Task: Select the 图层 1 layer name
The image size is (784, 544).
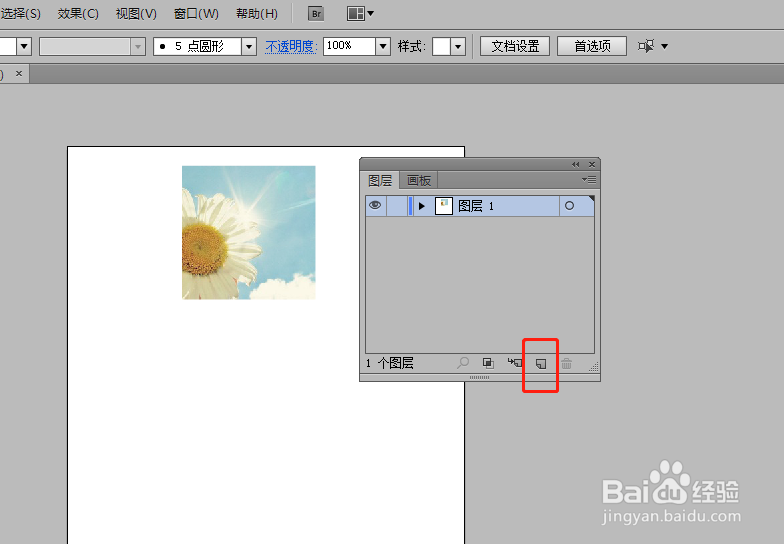Action: (x=476, y=206)
